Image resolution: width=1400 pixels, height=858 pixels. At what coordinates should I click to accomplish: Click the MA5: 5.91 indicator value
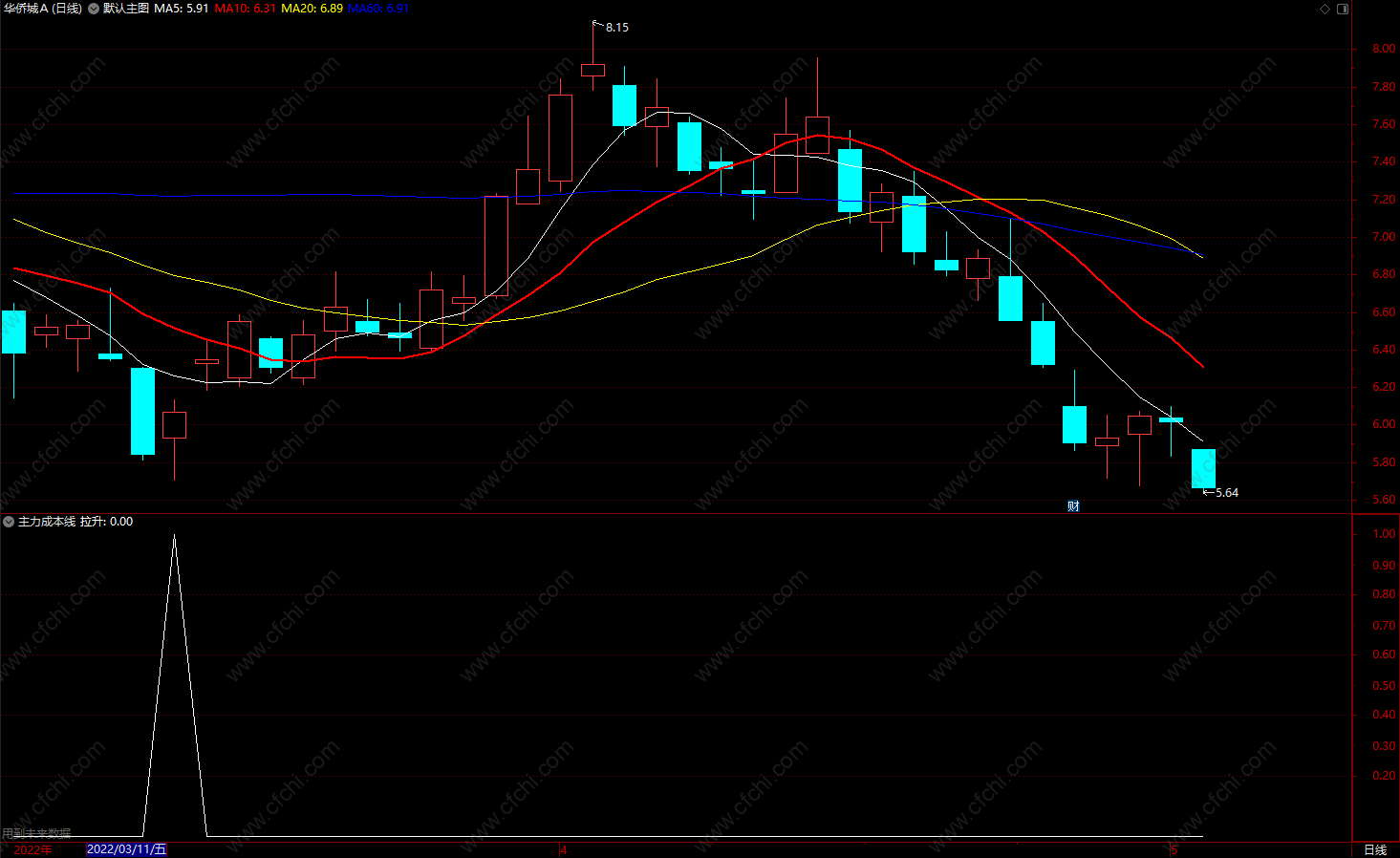[182, 9]
